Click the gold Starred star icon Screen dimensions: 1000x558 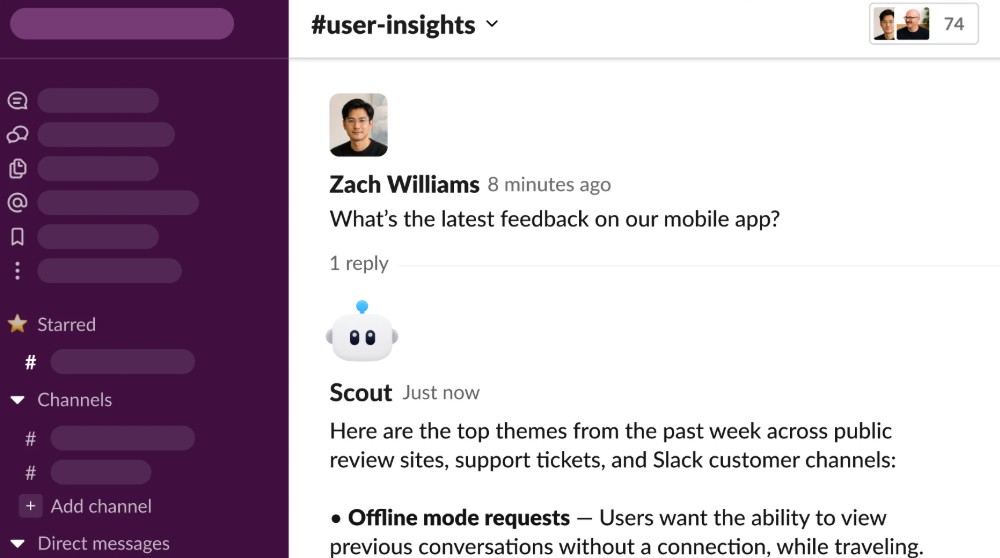(x=17, y=324)
